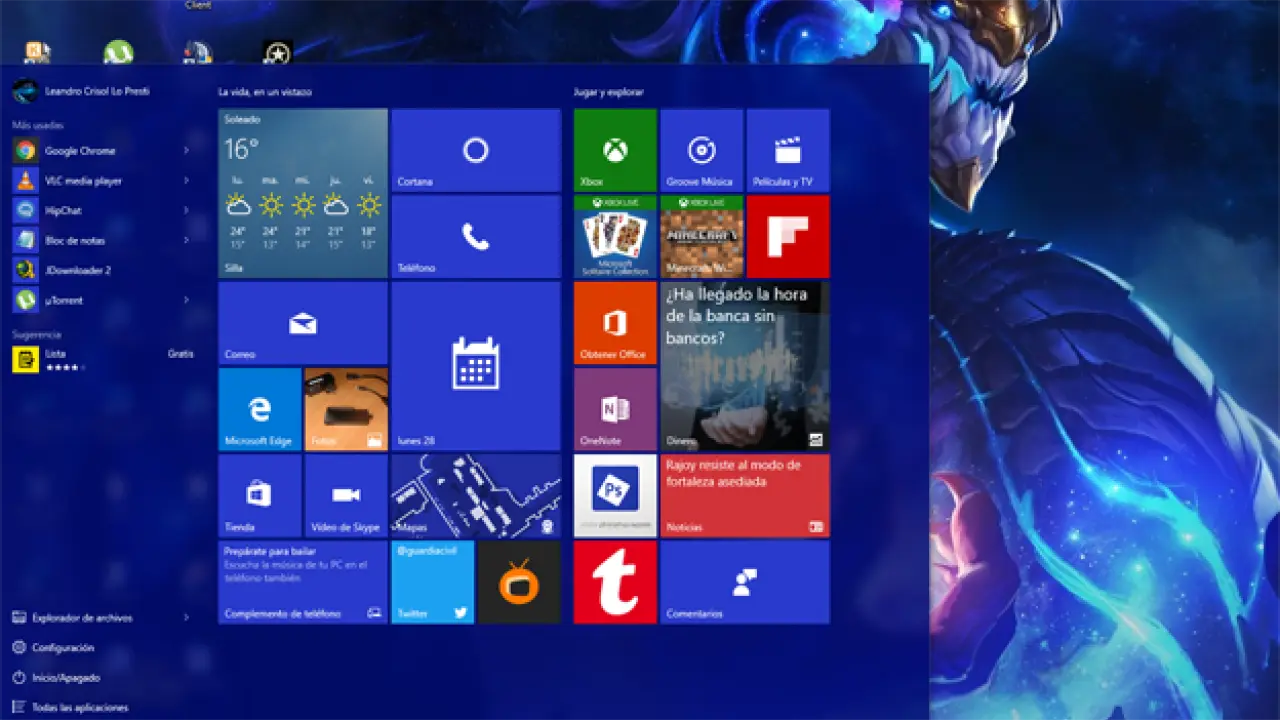Launch Groove Música tile
The width and height of the screenshot is (1280, 720).
click(x=701, y=150)
